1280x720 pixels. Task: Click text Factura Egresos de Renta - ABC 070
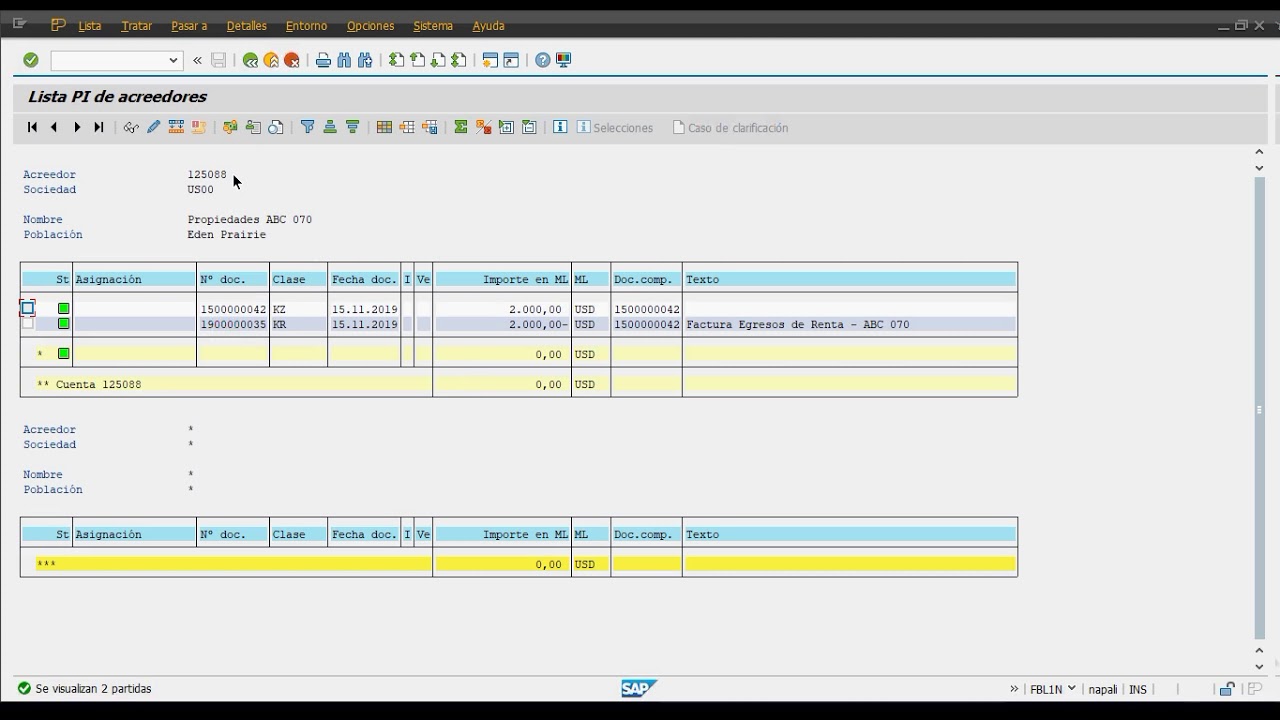coord(798,325)
